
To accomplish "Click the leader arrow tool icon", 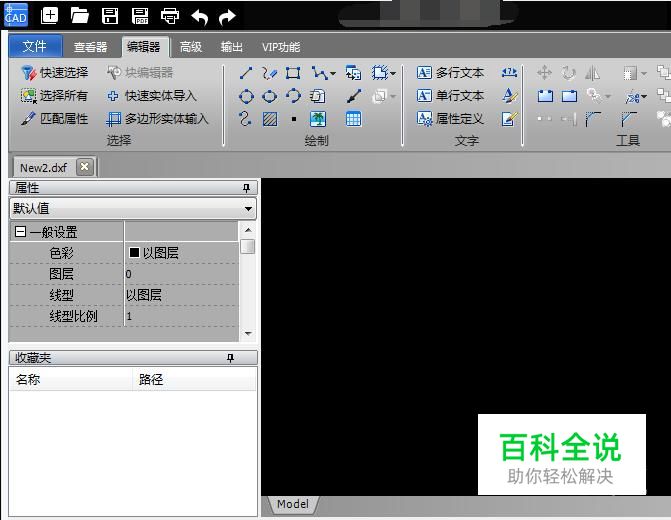I will tap(354, 96).
